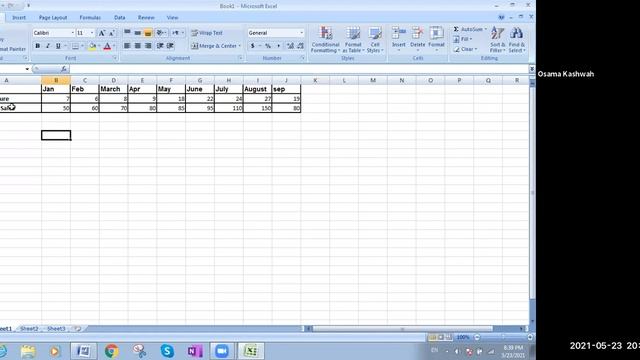The image size is (640, 360).
Task: Open Conditional Formatting
Action: point(325,40)
